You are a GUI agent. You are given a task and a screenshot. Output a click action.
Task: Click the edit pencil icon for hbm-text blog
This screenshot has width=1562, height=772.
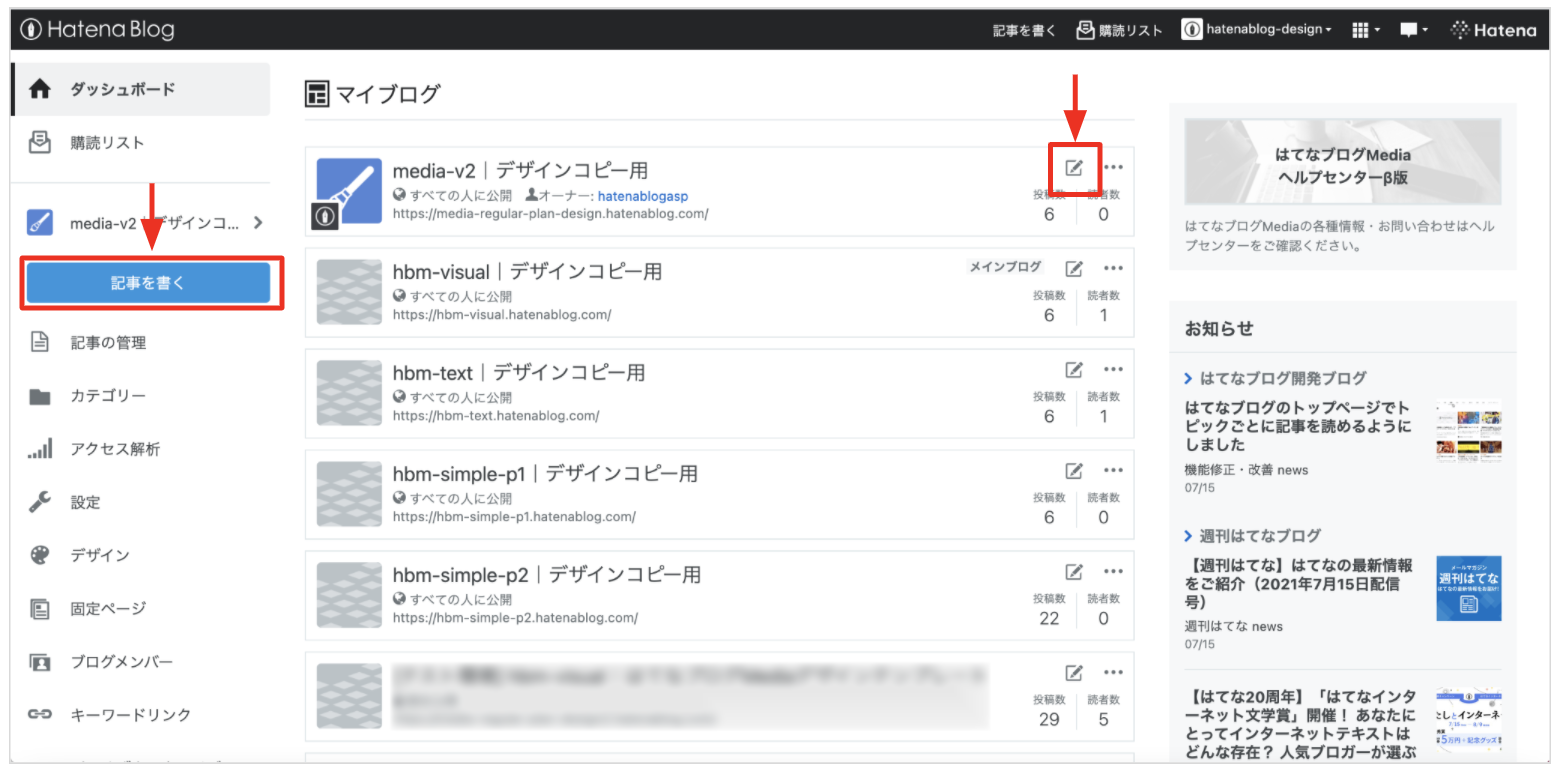(x=1074, y=370)
